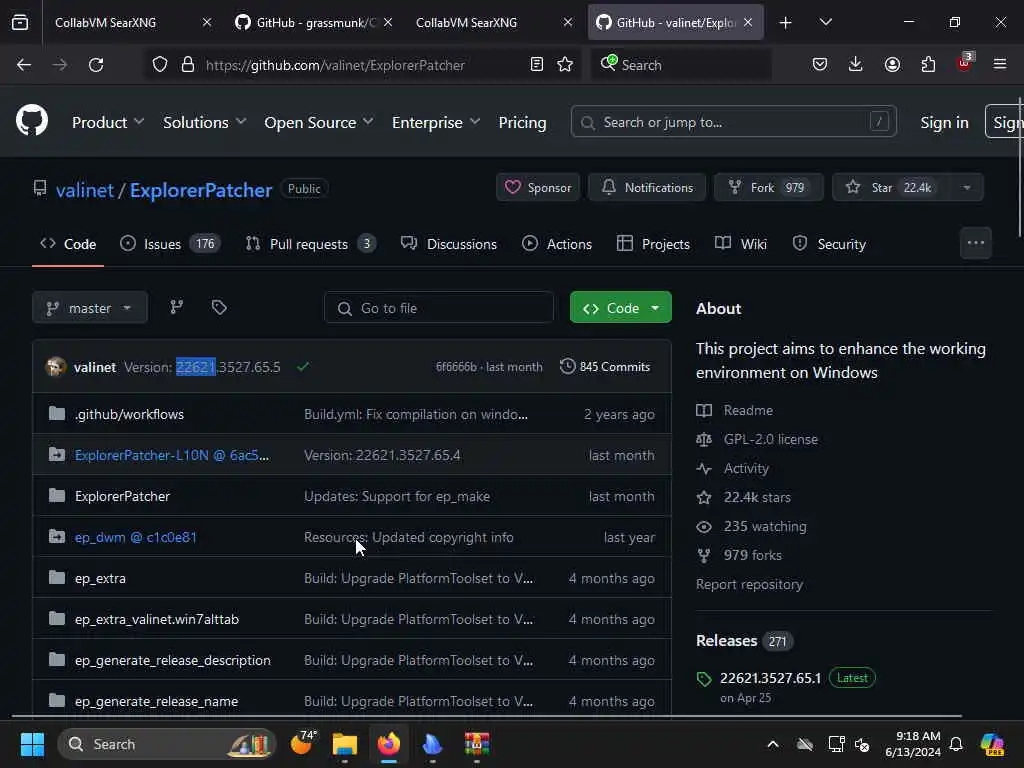Show hidden system tray icons
This screenshot has width=1024, height=768.
[773, 744]
